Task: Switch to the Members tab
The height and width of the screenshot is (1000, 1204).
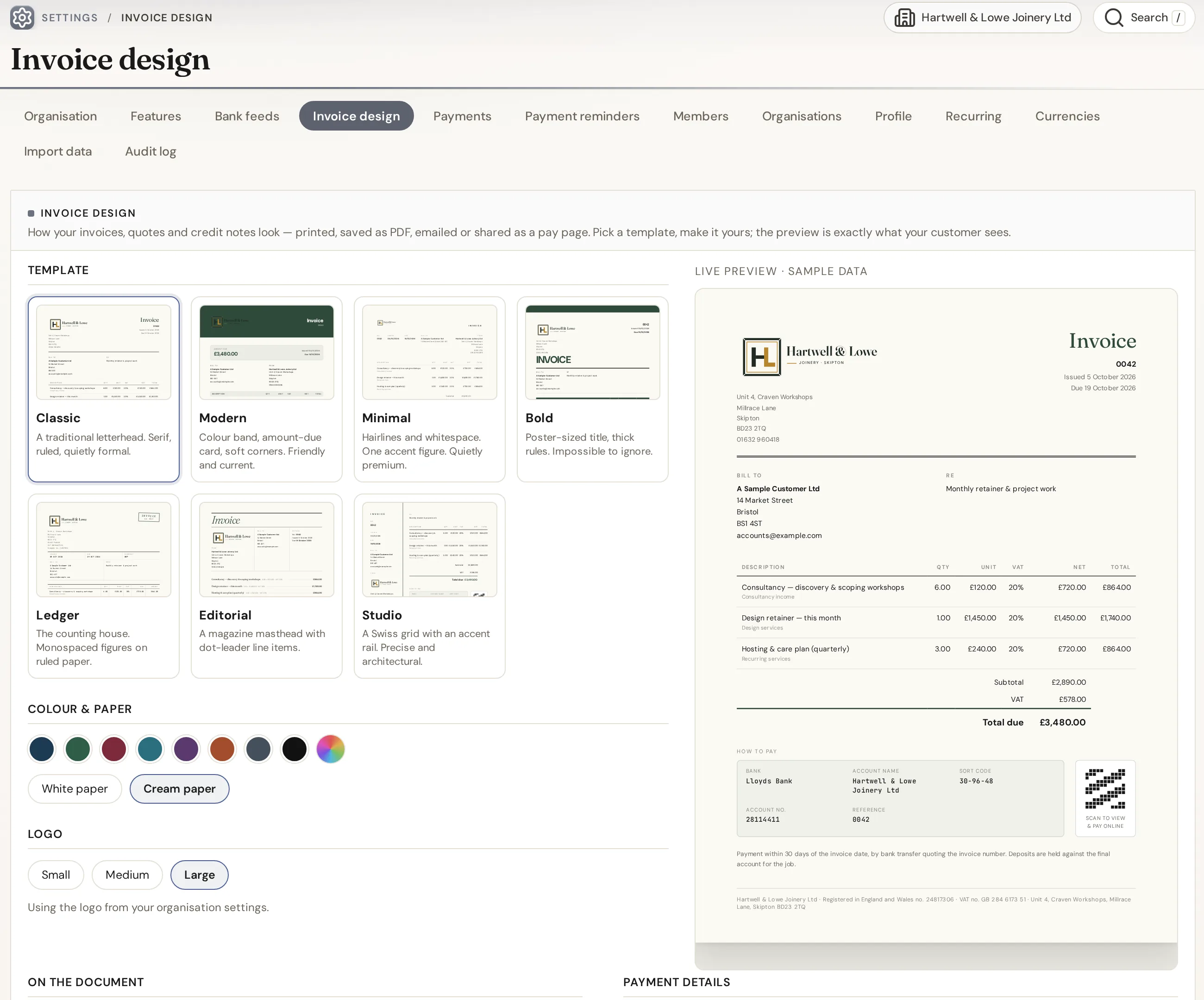Action: [x=701, y=116]
